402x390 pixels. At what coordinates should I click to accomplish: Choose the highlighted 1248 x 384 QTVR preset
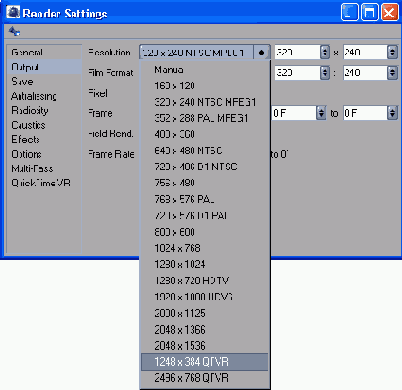click(x=205, y=362)
